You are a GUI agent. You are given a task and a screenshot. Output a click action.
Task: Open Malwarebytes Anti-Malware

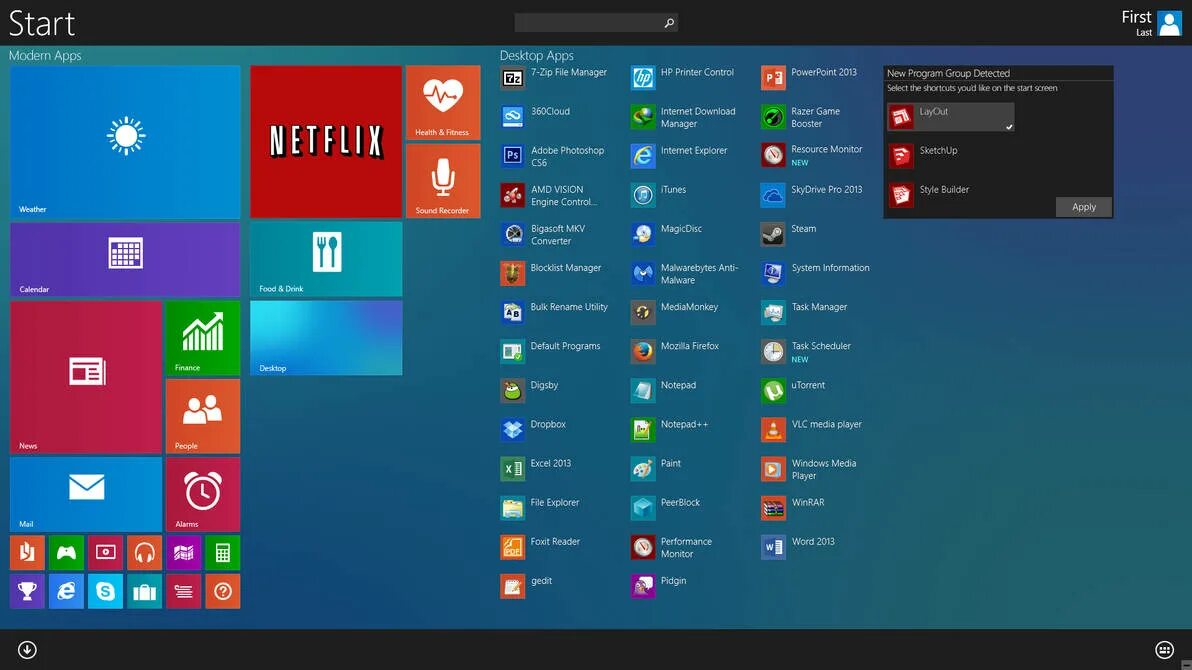tap(686, 274)
